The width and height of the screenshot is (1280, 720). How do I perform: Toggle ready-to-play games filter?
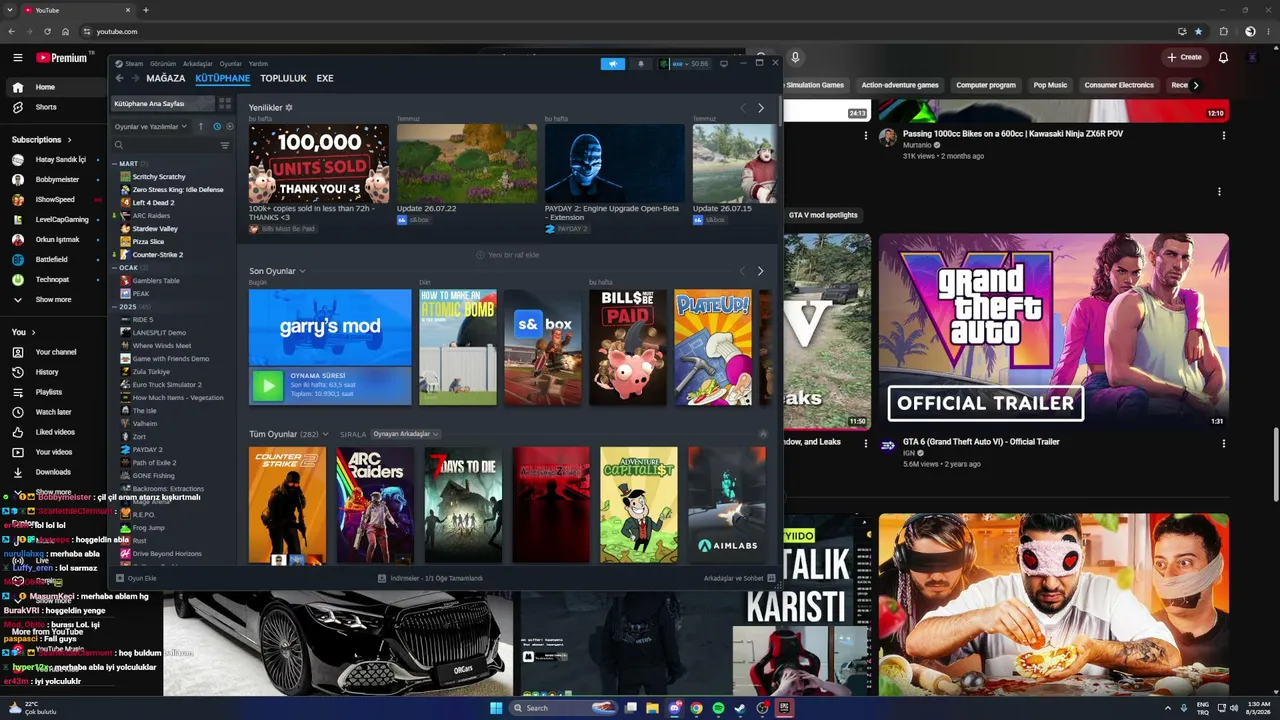229,127
